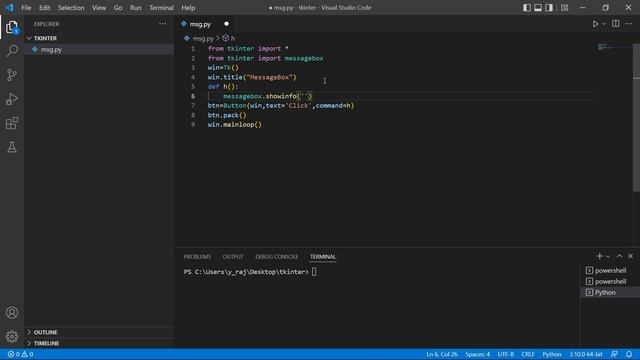Open the Go menu

coord(118,7)
